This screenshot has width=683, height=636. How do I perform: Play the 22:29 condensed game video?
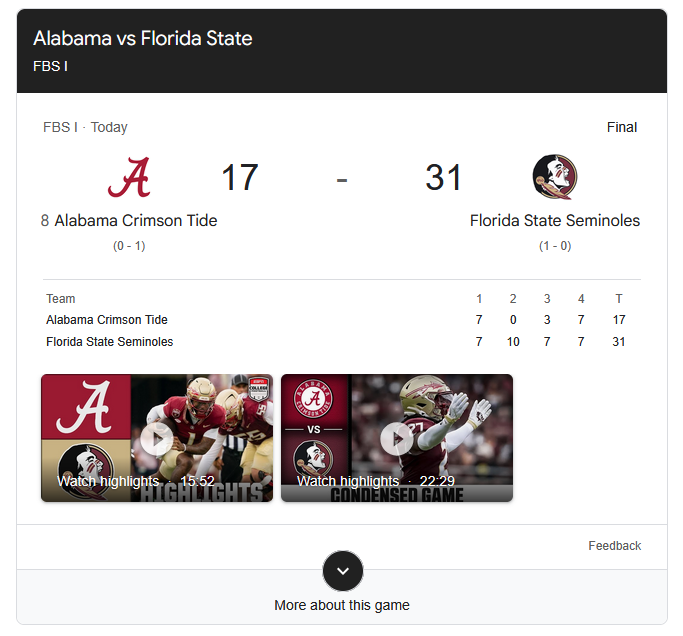pos(397,438)
